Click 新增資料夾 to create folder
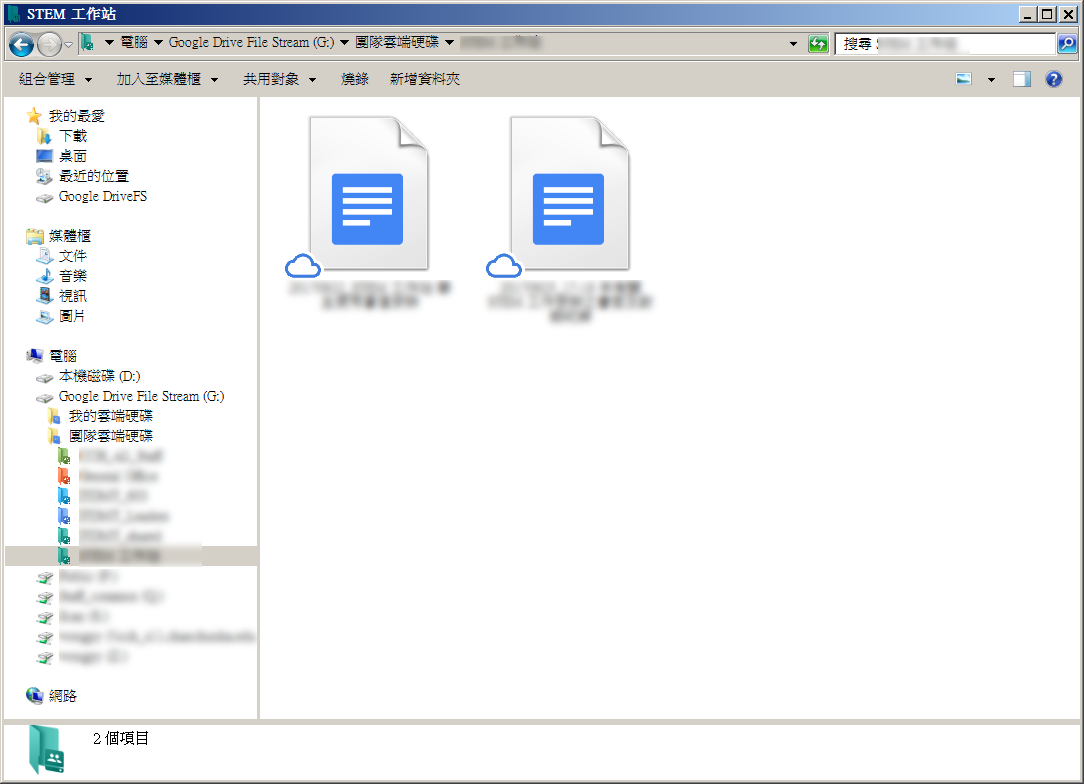 click(x=425, y=79)
